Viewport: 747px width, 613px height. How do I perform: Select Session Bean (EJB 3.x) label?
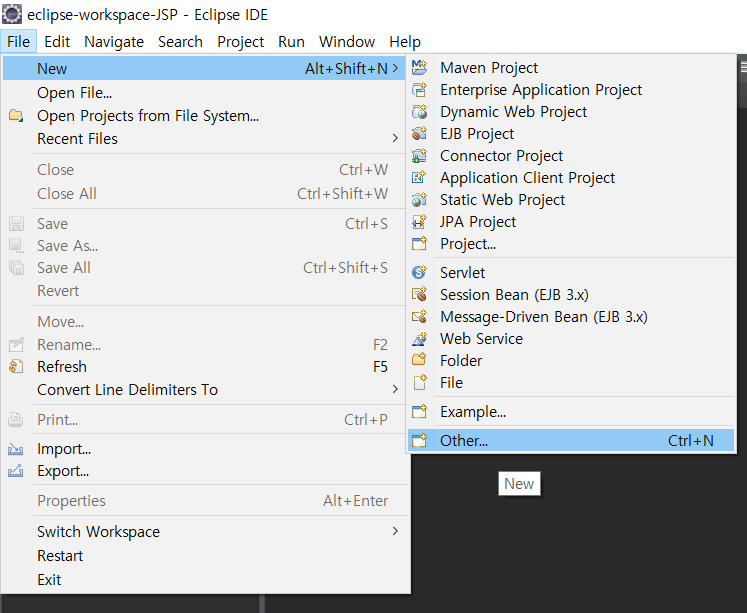[x=514, y=295]
